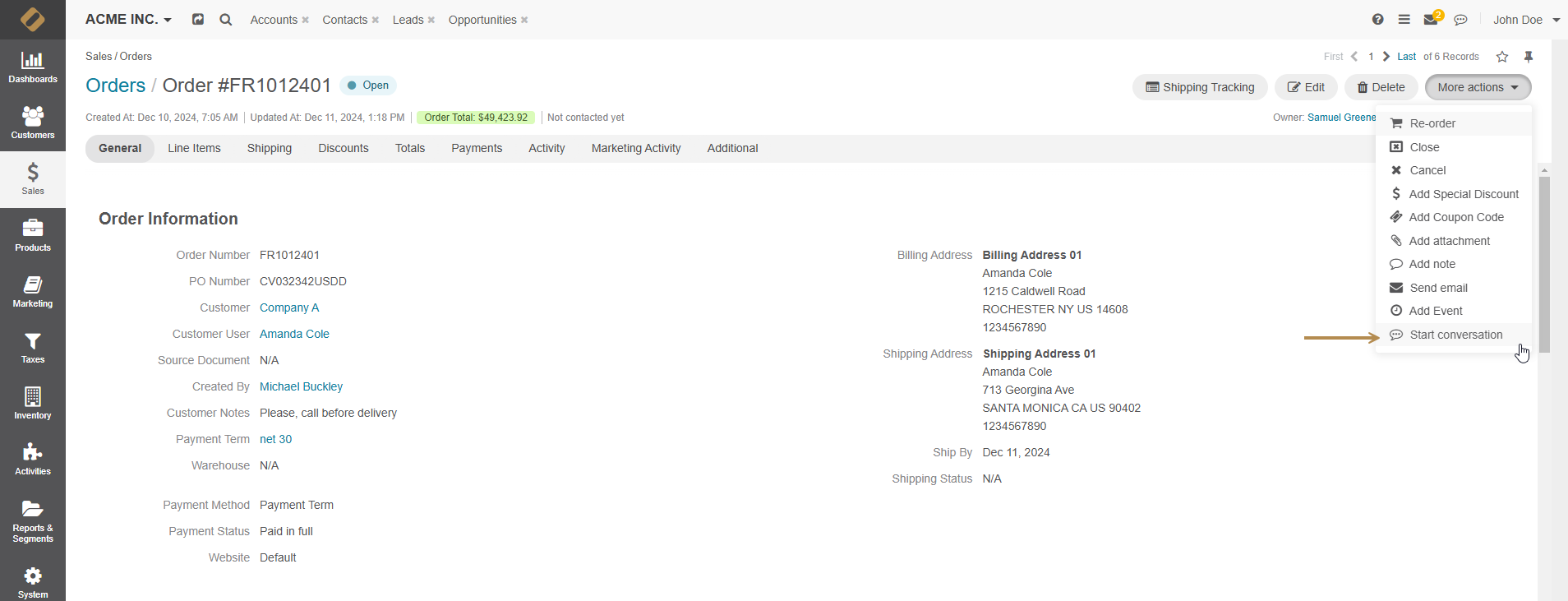The width and height of the screenshot is (1568, 601).
Task: Click the Edit order button
Action: 1306,87
